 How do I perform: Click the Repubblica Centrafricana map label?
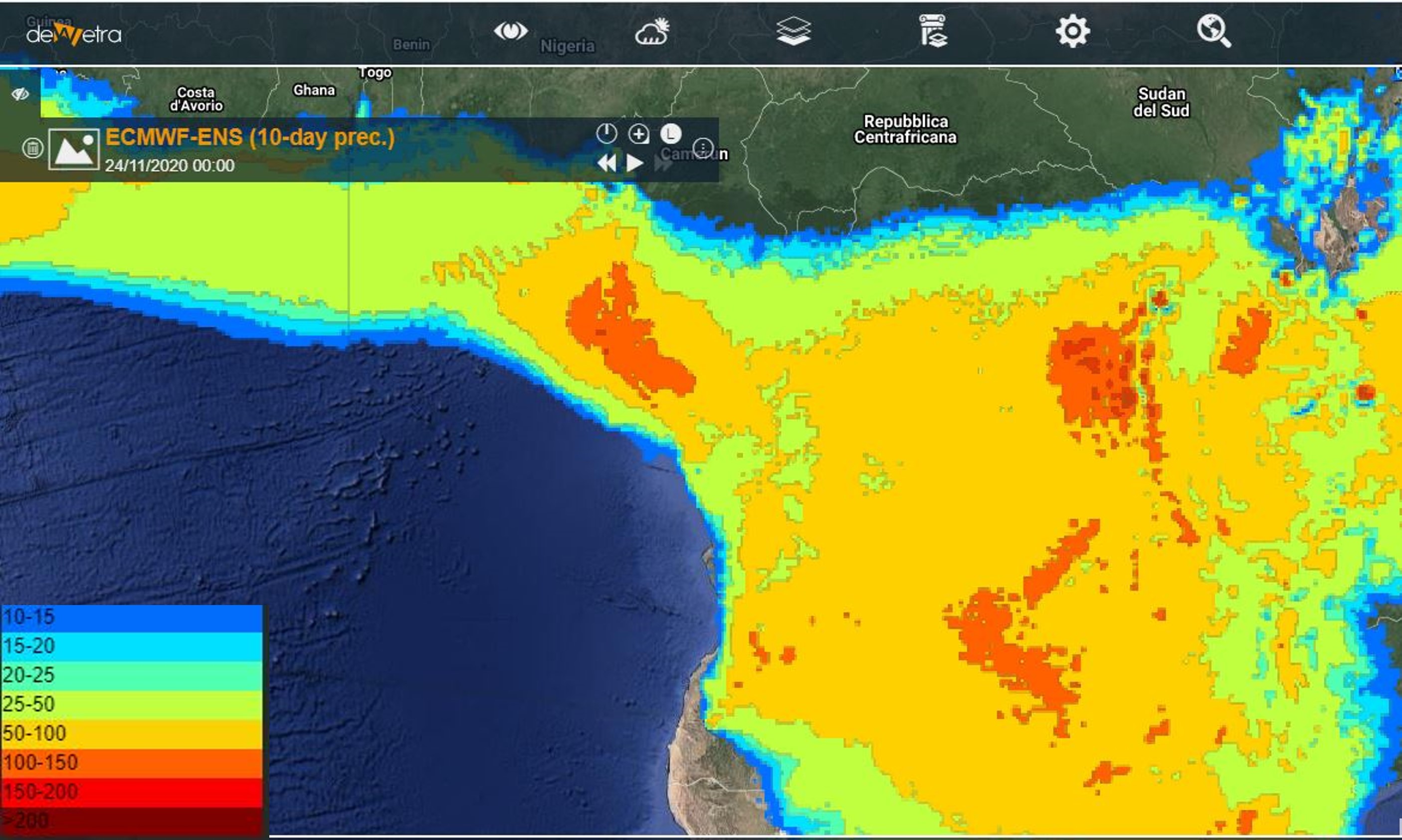click(x=906, y=130)
